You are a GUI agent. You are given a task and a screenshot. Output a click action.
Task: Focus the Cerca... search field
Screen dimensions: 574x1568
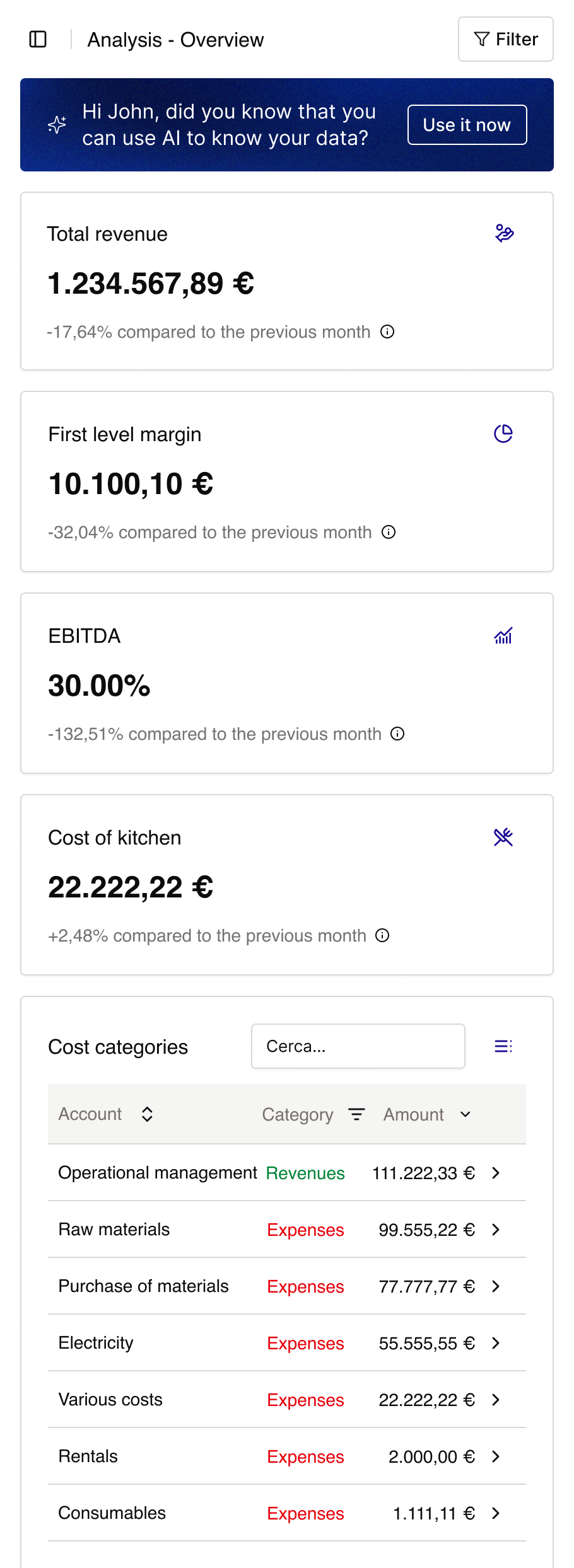point(358,1046)
